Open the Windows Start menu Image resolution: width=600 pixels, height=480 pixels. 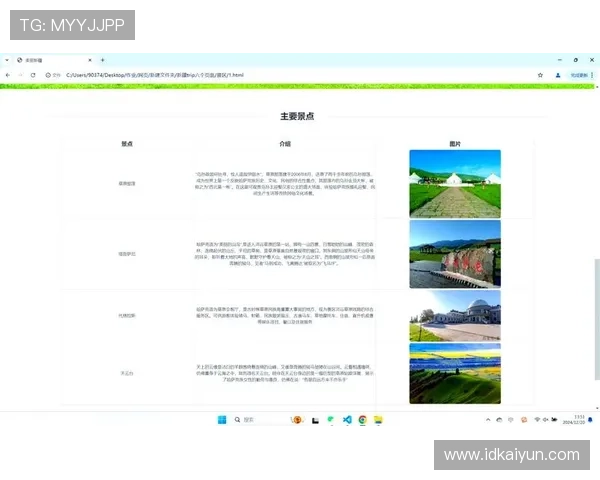222,420
